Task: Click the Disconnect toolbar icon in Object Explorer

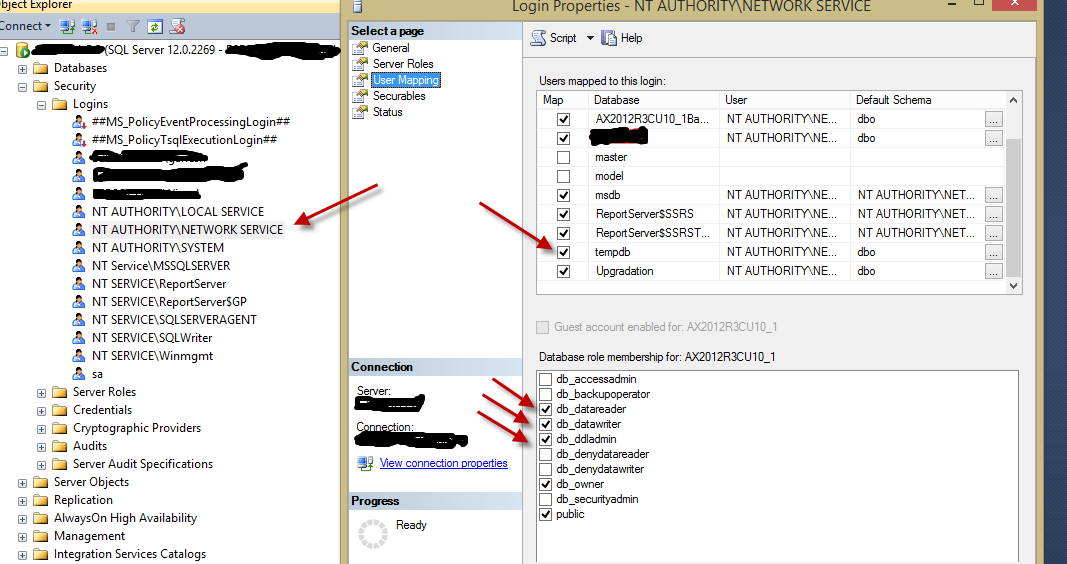Action: click(x=89, y=27)
